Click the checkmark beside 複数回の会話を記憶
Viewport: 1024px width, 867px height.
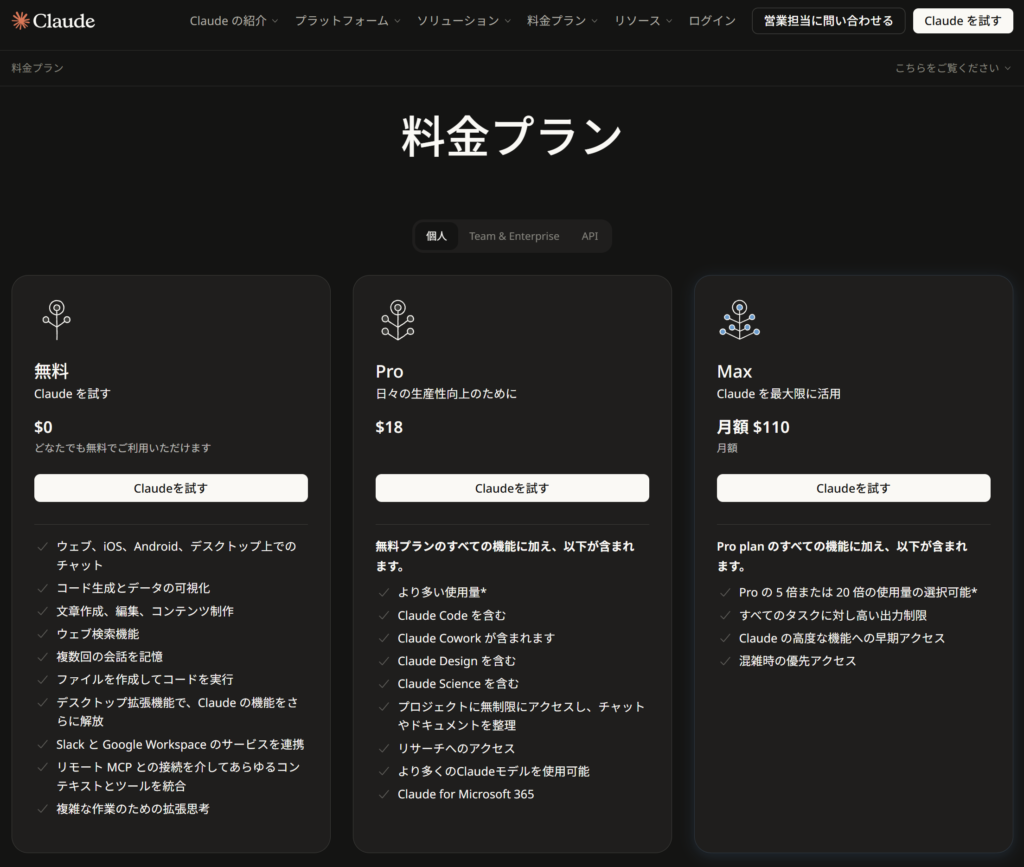[42, 657]
